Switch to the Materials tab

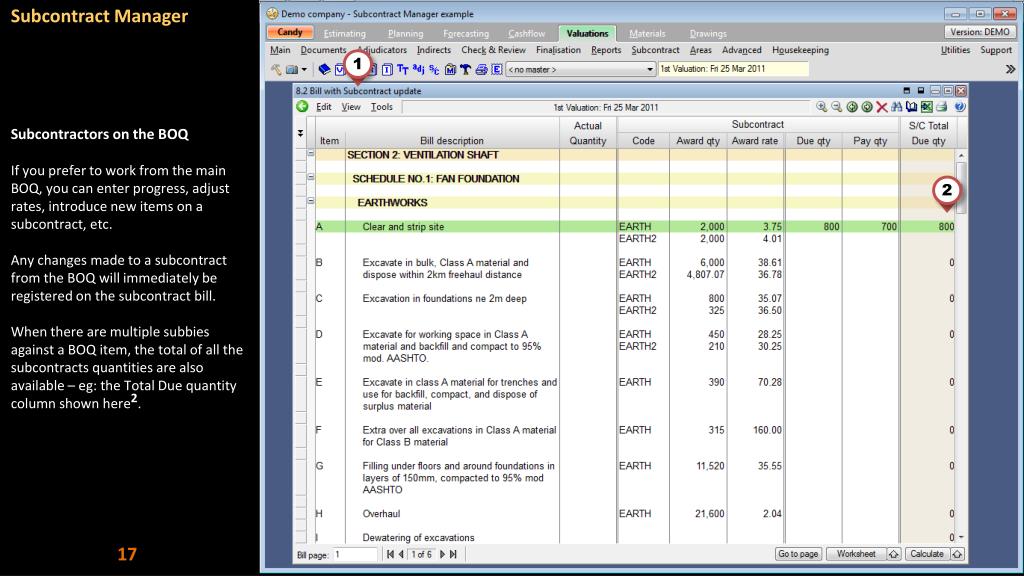pos(647,33)
